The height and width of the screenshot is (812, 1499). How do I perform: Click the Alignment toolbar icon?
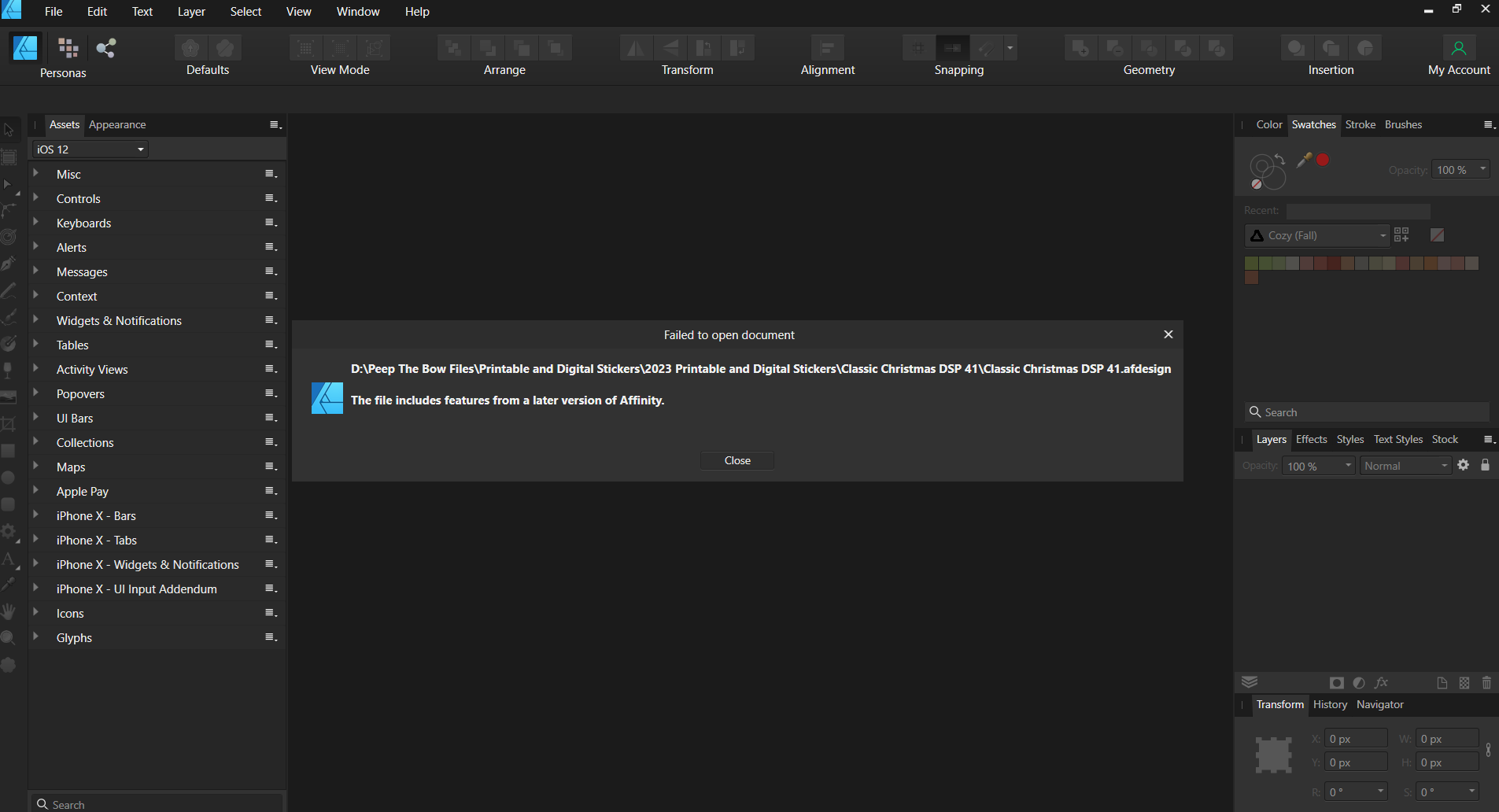click(x=827, y=48)
